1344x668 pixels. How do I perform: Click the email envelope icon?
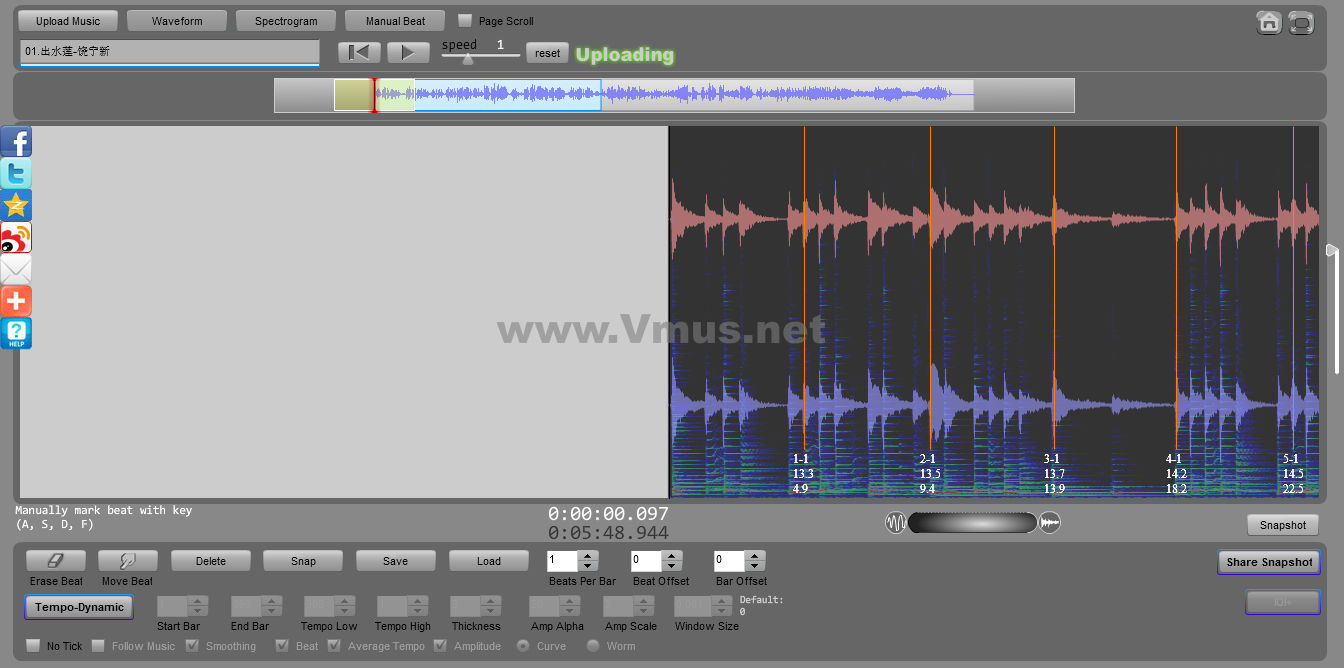[x=16, y=270]
